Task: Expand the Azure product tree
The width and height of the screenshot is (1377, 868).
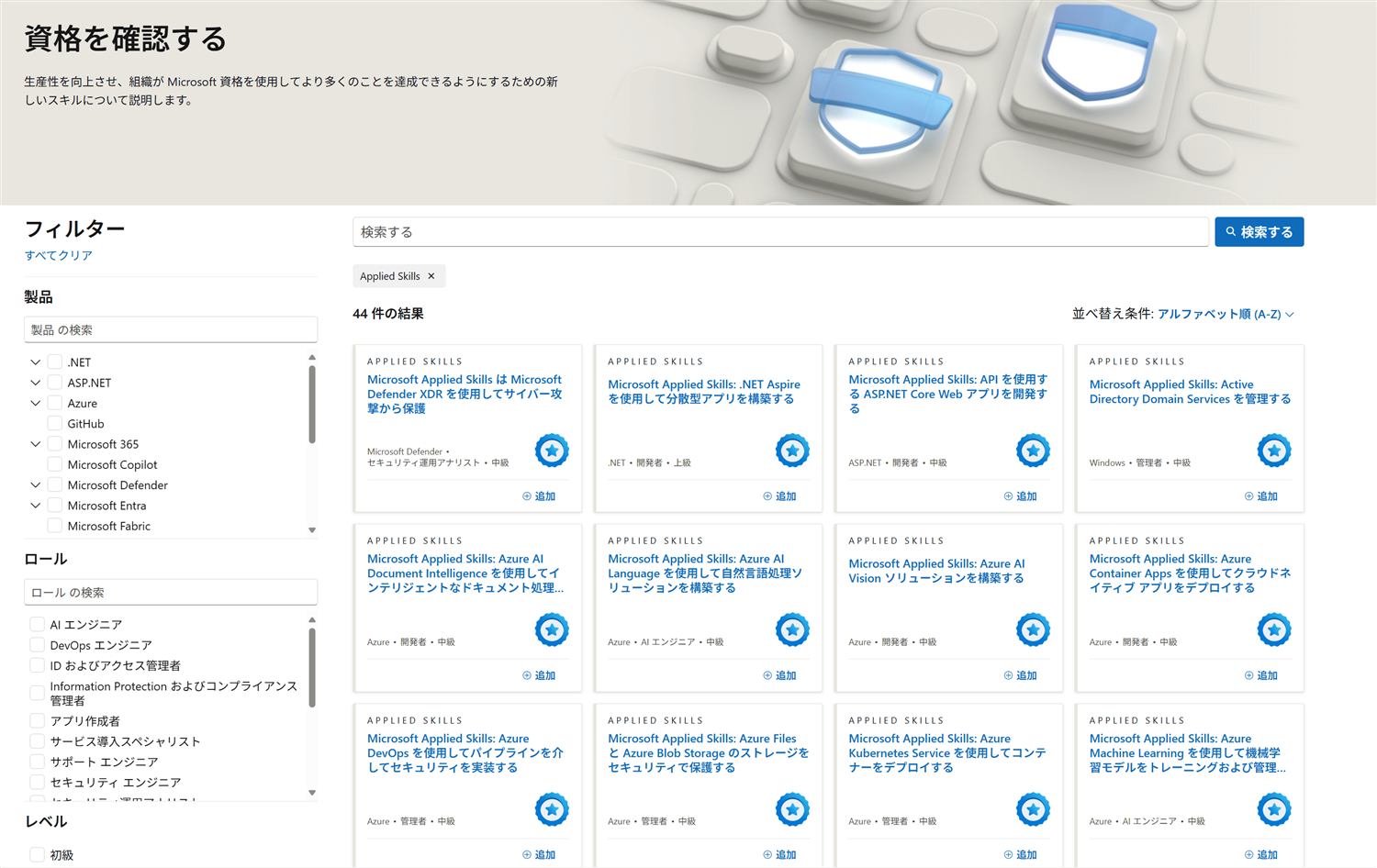Action: pyautogui.click(x=36, y=403)
